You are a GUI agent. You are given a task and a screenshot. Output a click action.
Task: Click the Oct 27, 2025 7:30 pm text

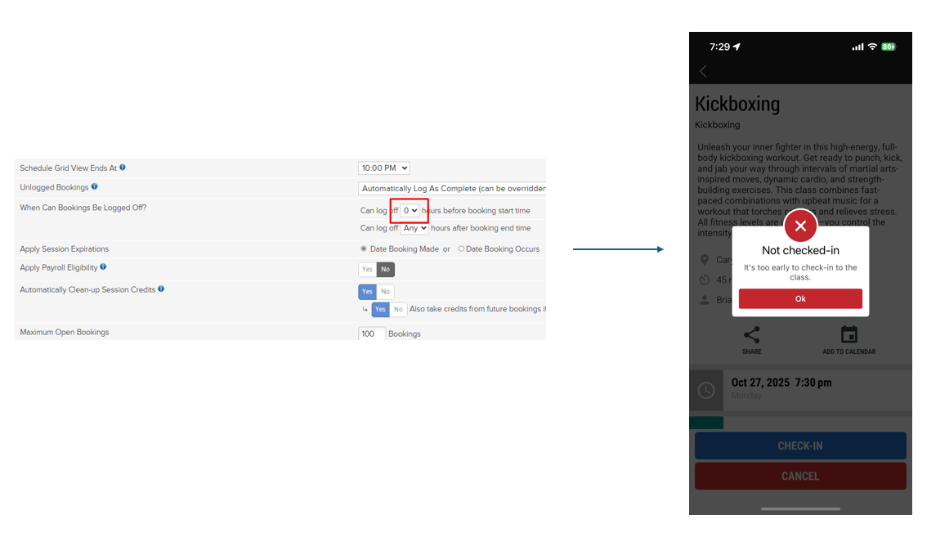pyautogui.click(x=781, y=382)
